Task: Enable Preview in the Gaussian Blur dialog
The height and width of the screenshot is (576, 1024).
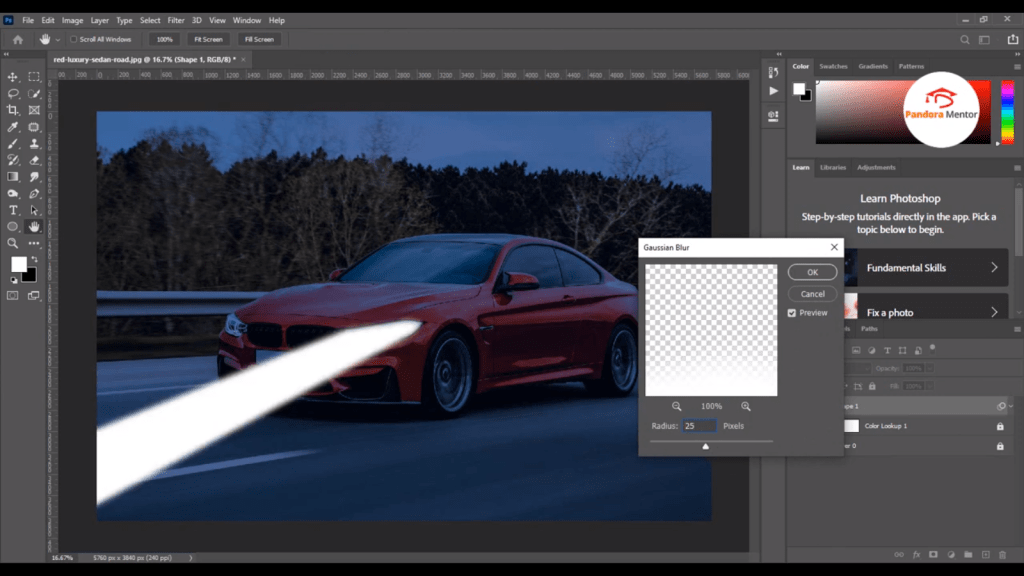Action: point(792,312)
